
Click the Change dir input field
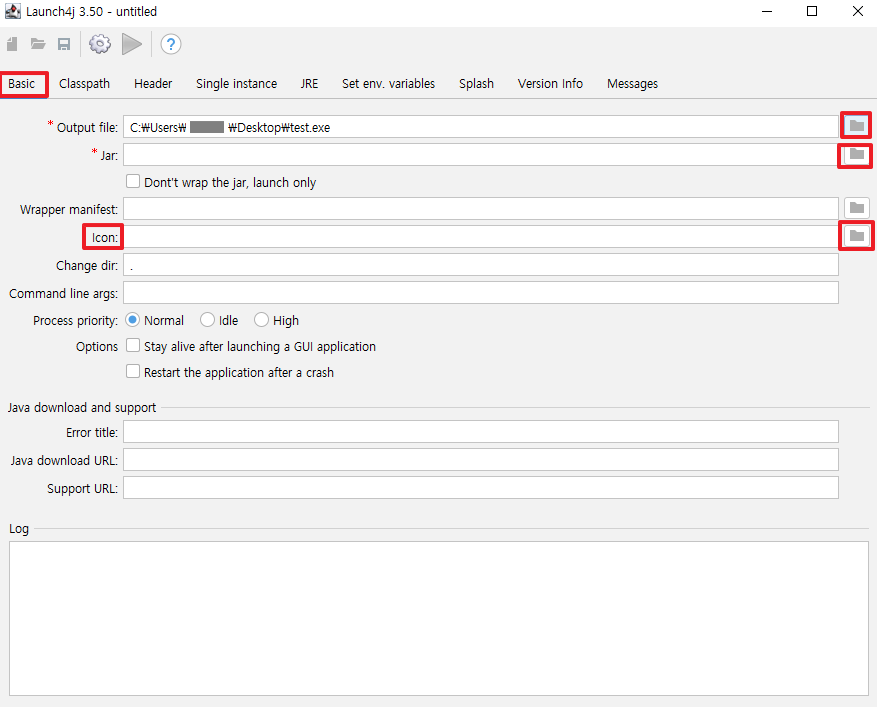[481, 265]
